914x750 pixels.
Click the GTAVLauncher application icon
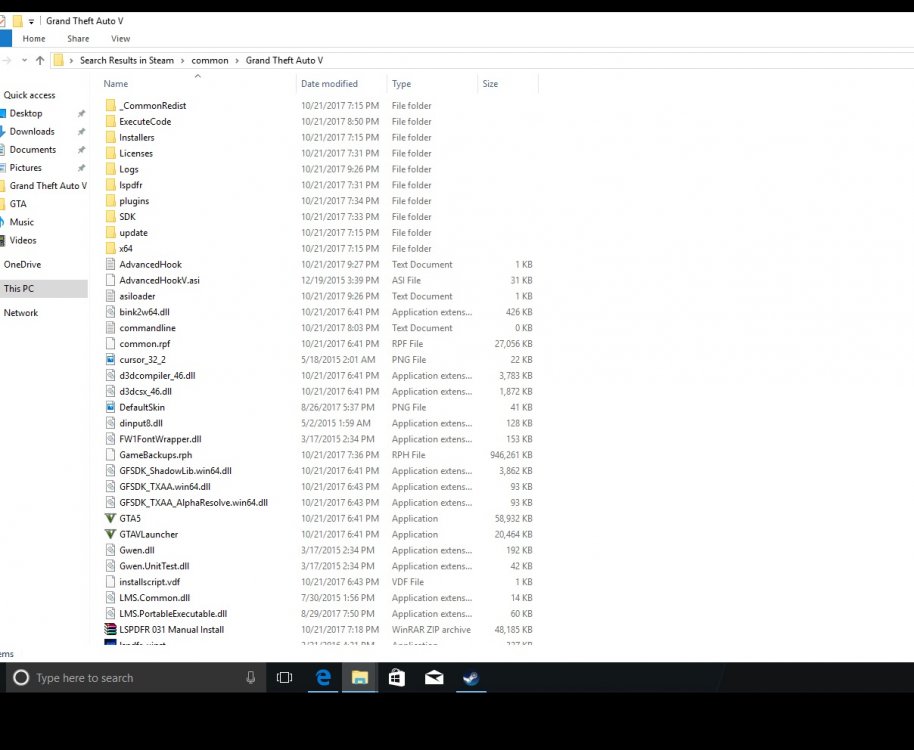pos(110,534)
